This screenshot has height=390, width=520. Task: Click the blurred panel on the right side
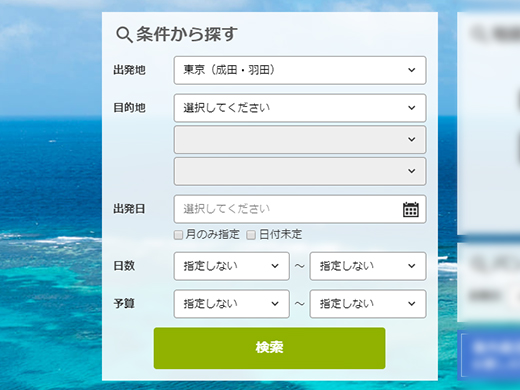(489, 123)
